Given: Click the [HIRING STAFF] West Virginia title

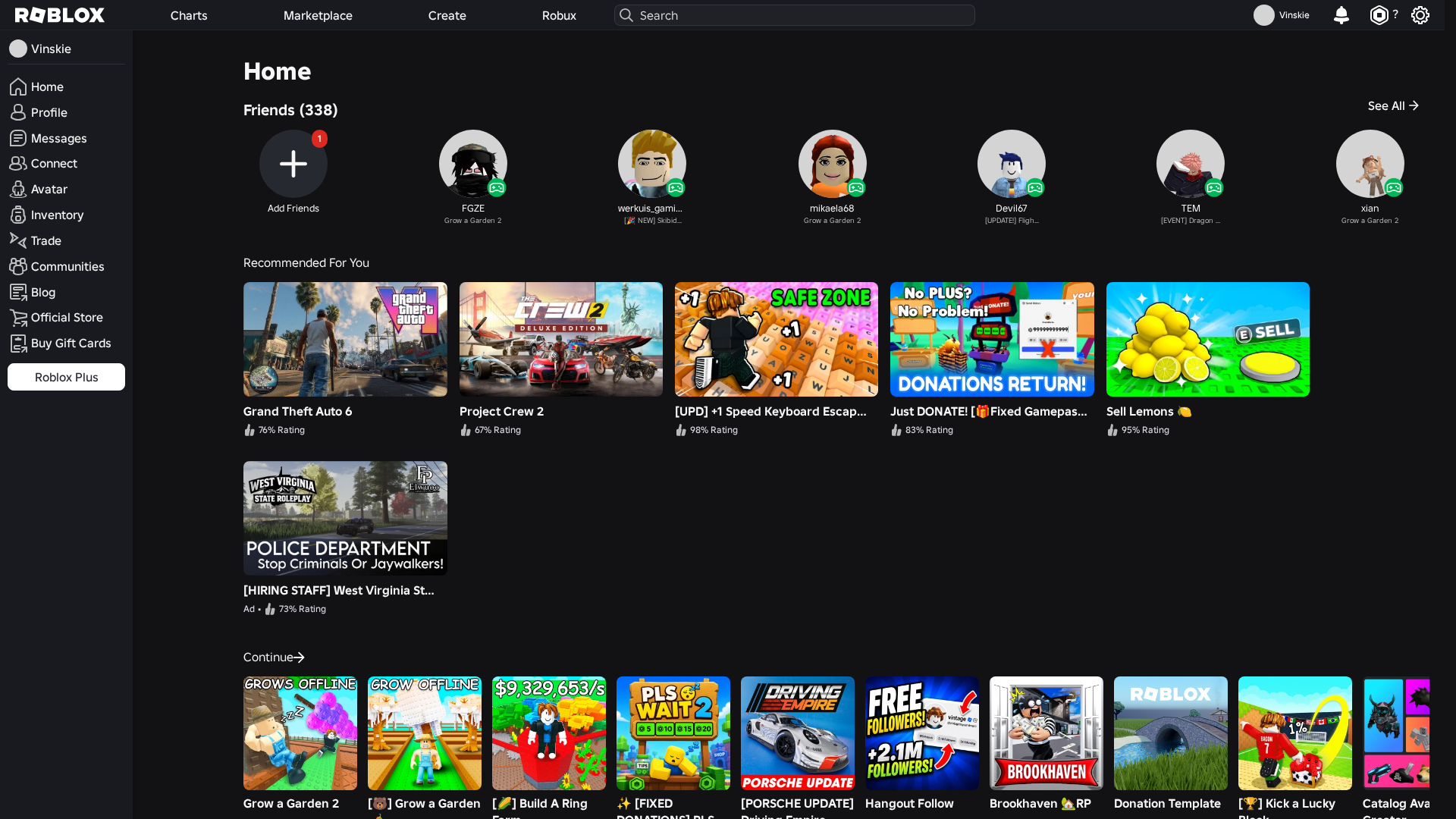Looking at the screenshot, I should point(339,590).
